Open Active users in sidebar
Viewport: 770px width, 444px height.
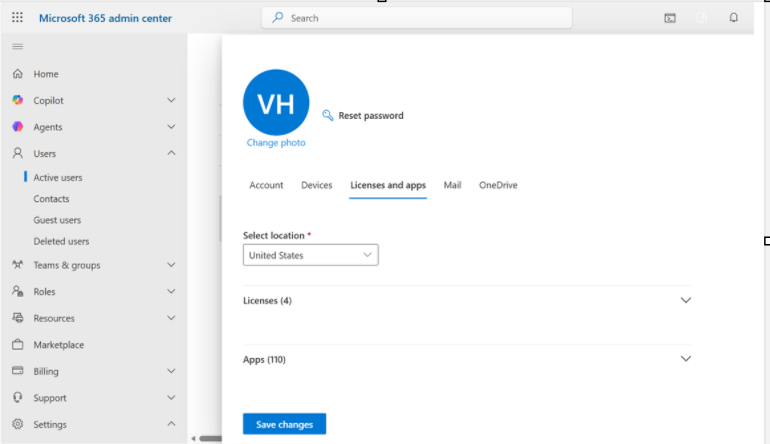[x=58, y=177]
